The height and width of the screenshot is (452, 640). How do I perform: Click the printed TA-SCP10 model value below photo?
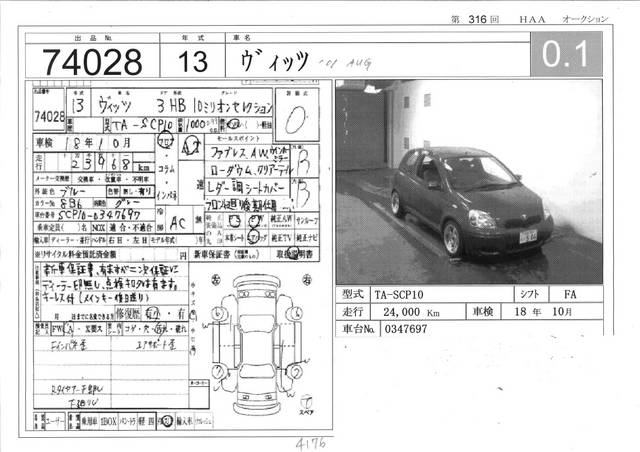click(399, 295)
